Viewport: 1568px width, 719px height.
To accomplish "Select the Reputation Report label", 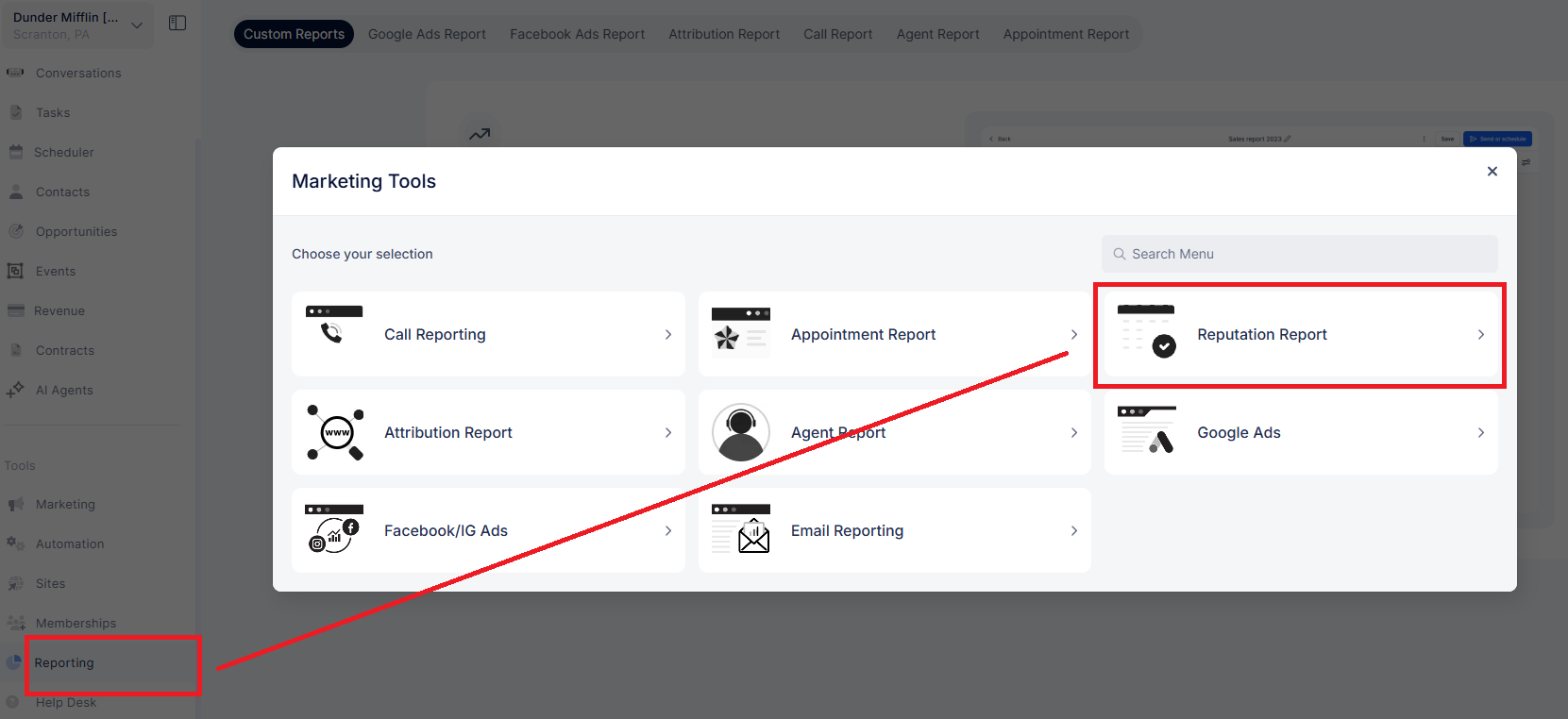I will 1262,334.
